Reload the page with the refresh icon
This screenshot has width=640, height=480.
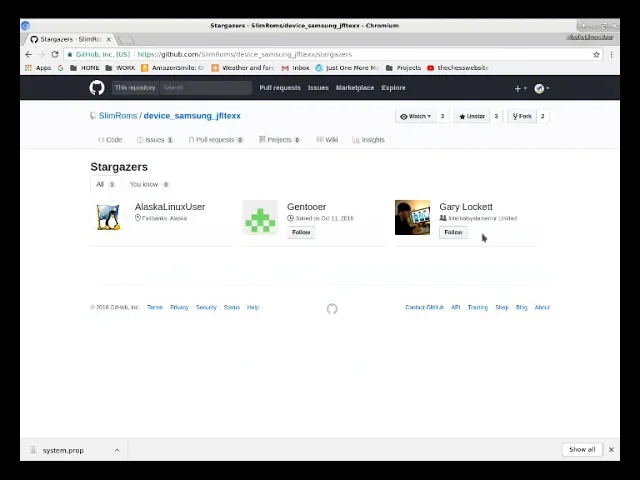55,54
